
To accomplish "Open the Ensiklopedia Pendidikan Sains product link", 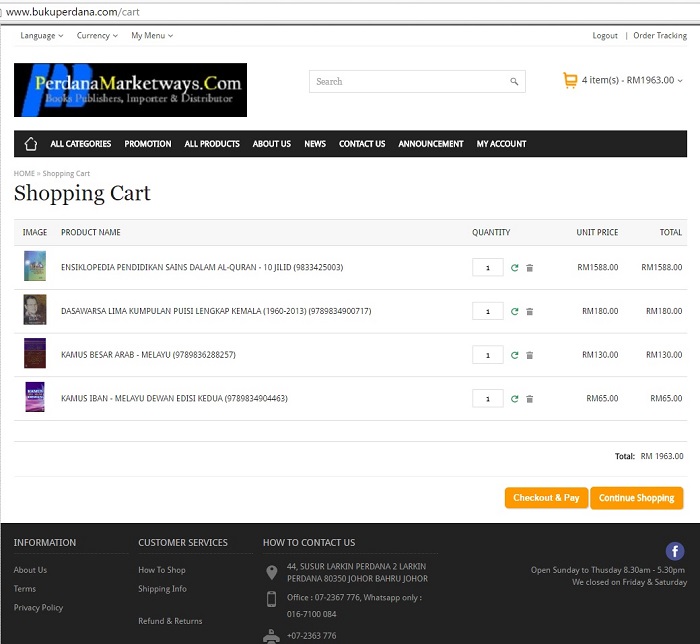I will coord(202,267).
